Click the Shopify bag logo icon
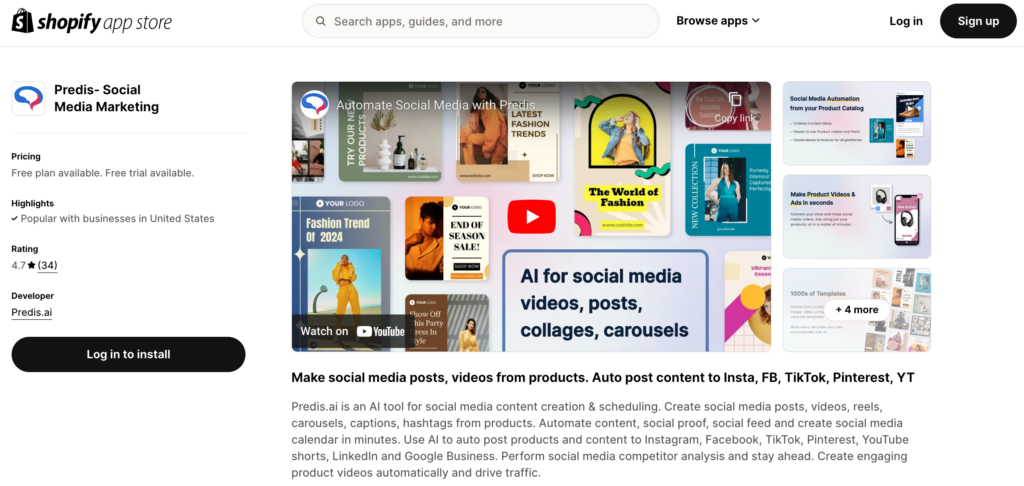1024x486 pixels. (22, 22)
